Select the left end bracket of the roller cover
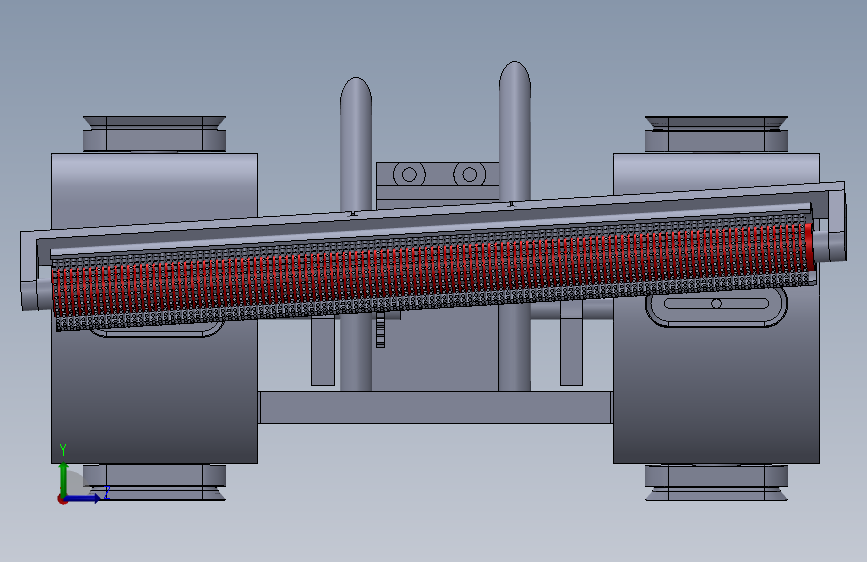The image size is (867, 562). point(29,271)
